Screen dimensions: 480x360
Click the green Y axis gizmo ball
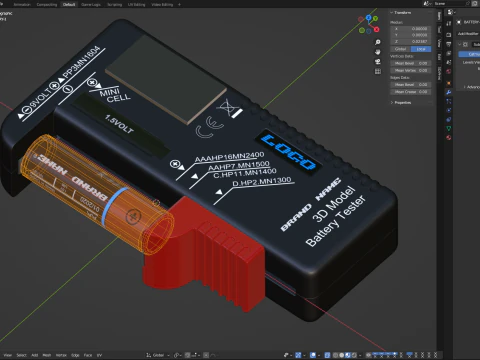tap(375, 19)
